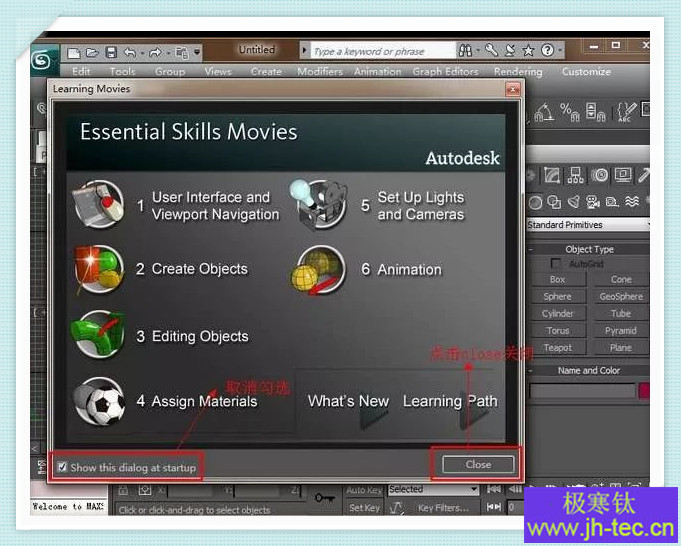This screenshot has height=546, width=681.
Task: Click the object color swatch
Action: [644, 391]
